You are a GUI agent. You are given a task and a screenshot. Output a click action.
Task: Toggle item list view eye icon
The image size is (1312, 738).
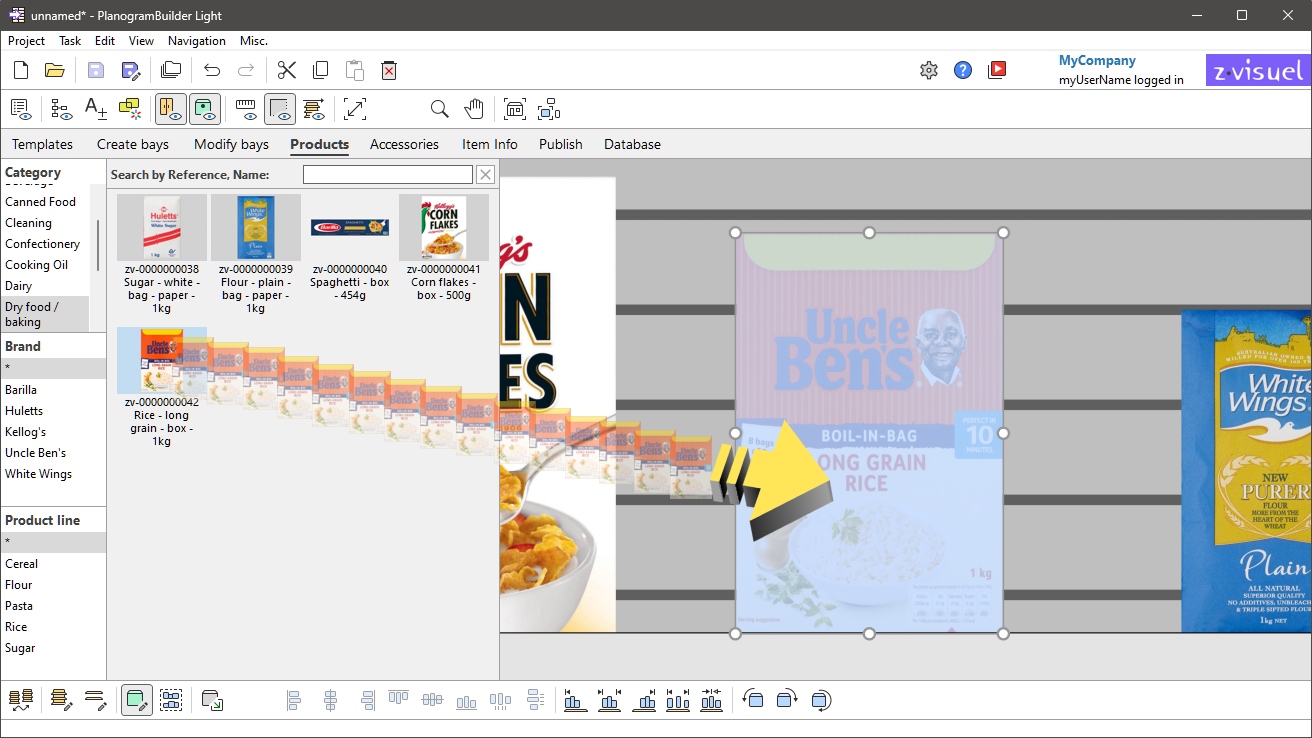pyautogui.click(x=21, y=109)
